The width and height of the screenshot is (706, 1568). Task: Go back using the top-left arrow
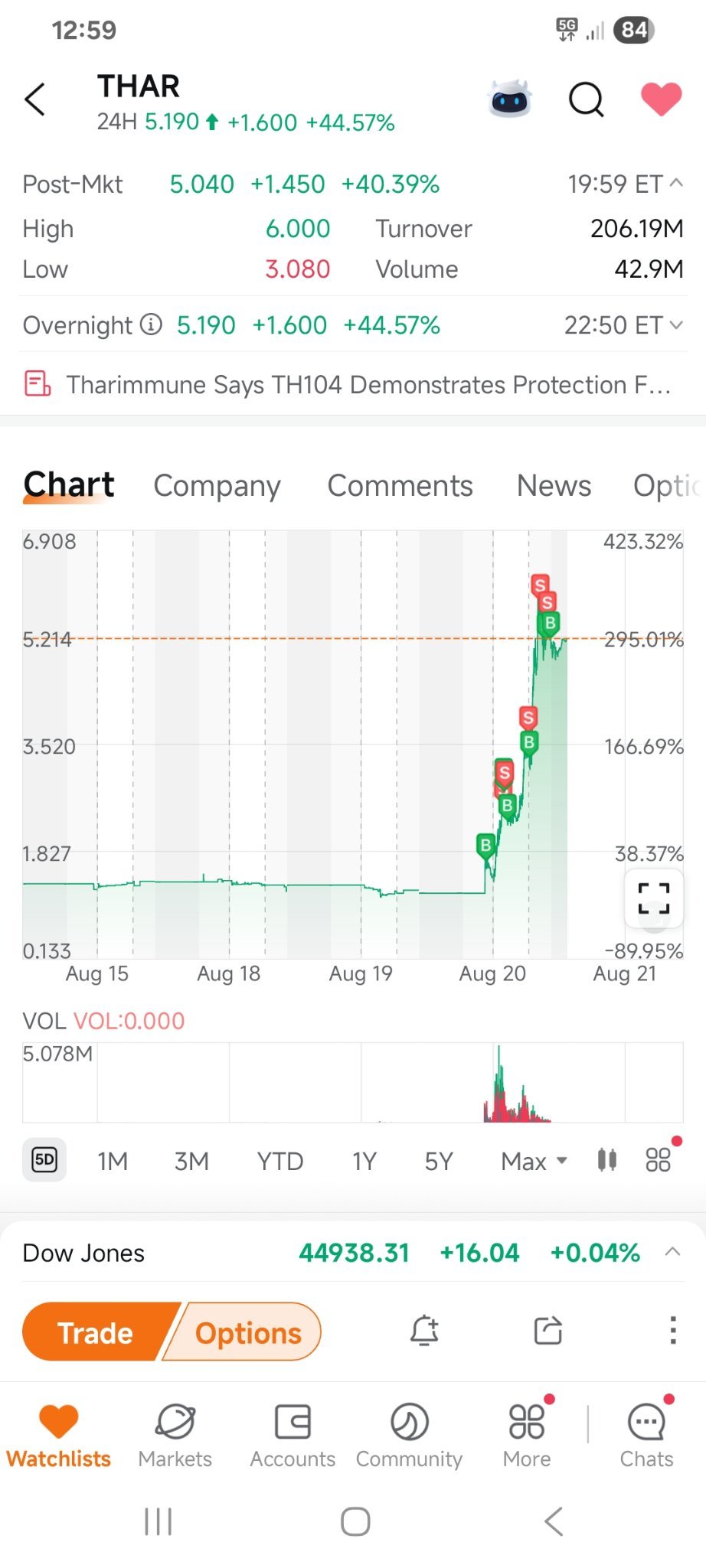(x=35, y=99)
